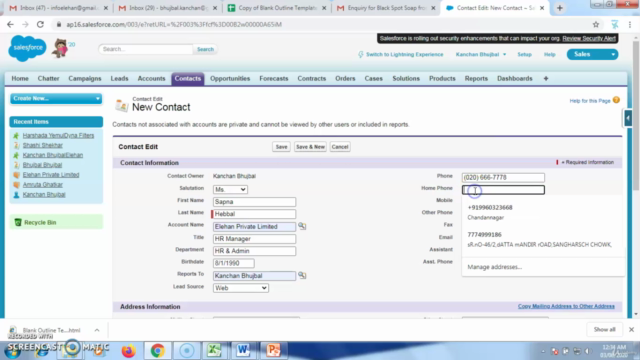Click the Birthdate field
This screenshot has width=640, height=360.
[234, 263]
